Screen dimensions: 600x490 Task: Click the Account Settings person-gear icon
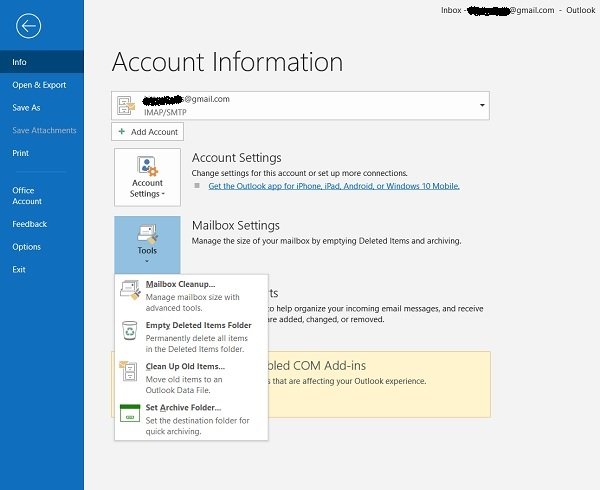pyautogui.click(x=147, y=166)
